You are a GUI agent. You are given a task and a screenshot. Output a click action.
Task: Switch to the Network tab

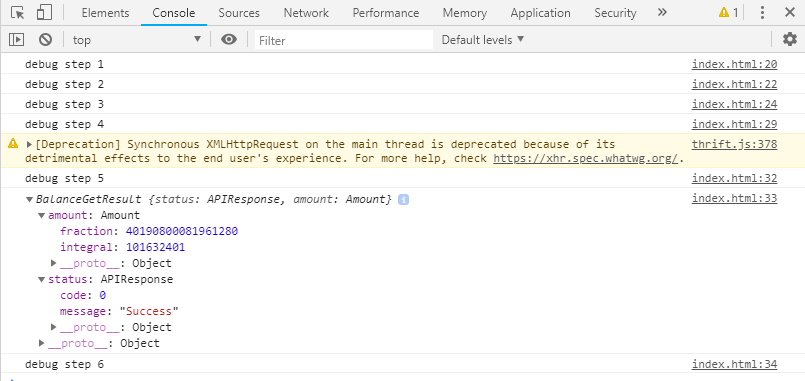pyautogui.click(x=306, y=13)
